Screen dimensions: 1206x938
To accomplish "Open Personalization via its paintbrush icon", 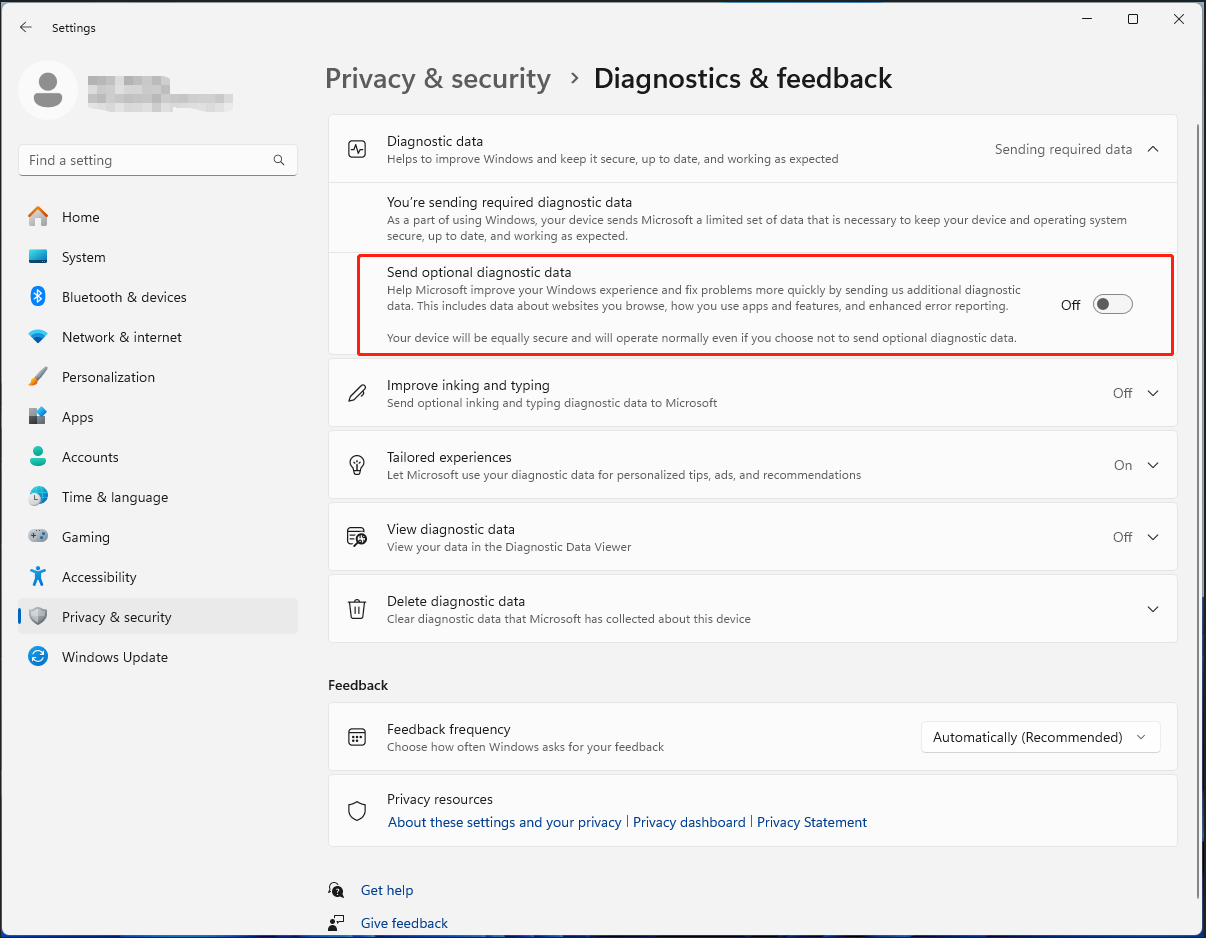I will coord(40,377).
